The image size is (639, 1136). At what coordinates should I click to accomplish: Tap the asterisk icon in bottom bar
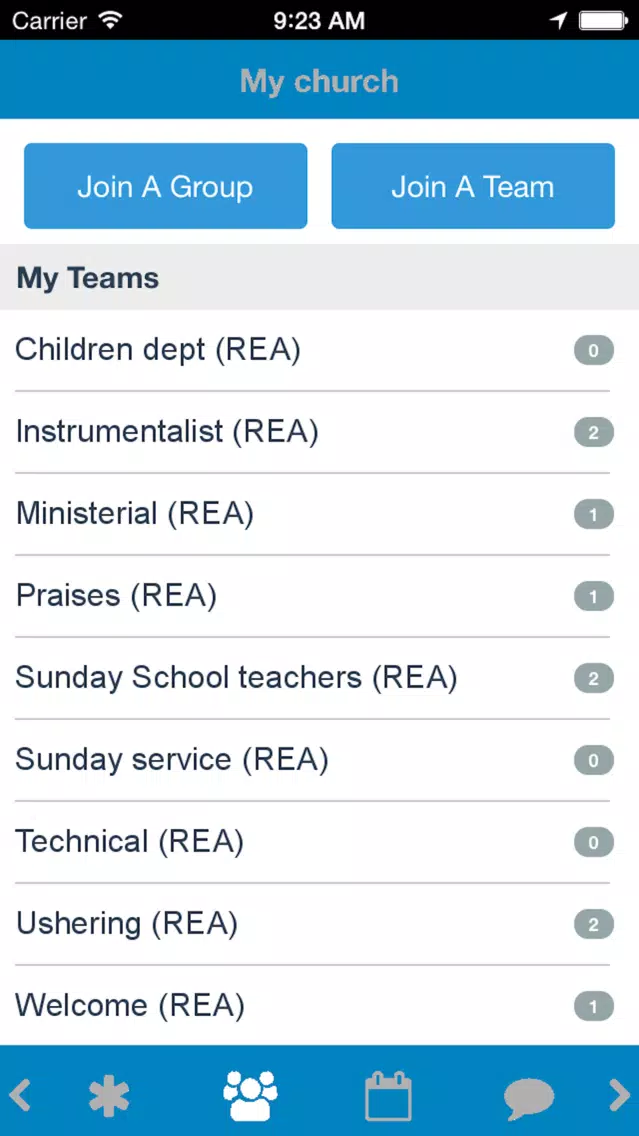point(109,1097)
